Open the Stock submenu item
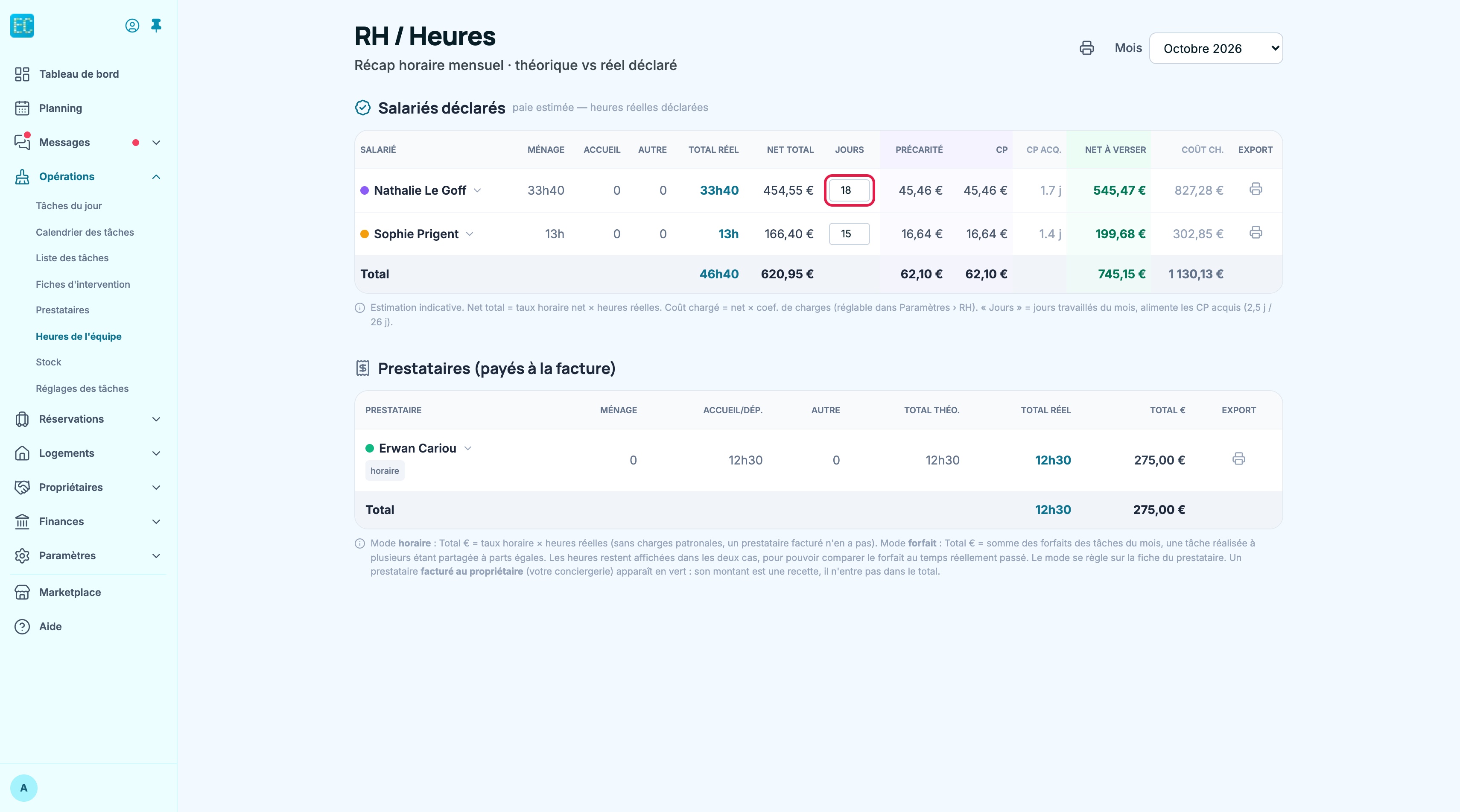Screen dimensions: 1460x812 click(48, 362)
